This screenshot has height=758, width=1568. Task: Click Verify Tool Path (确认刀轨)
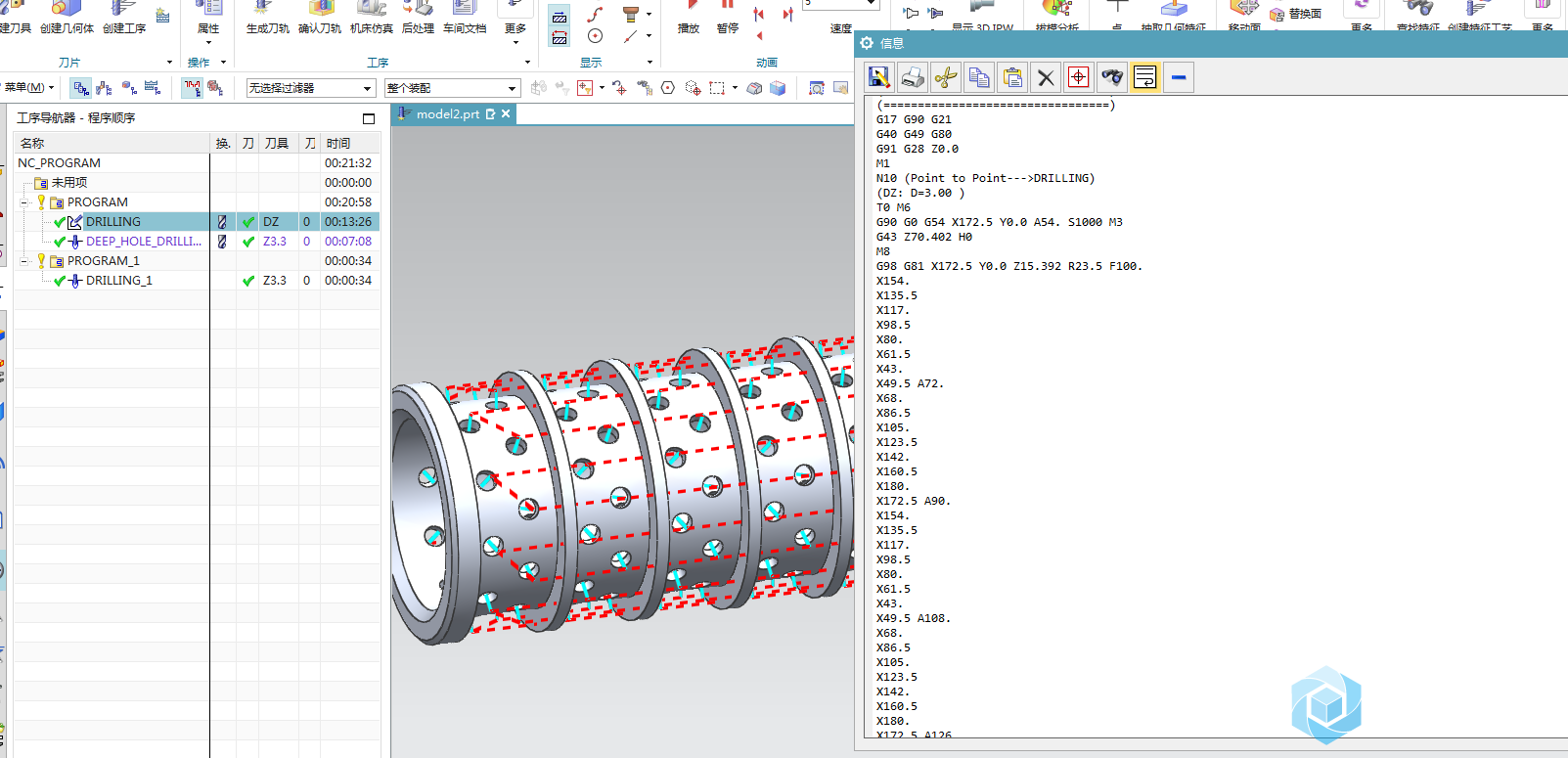tap(320, 18)
